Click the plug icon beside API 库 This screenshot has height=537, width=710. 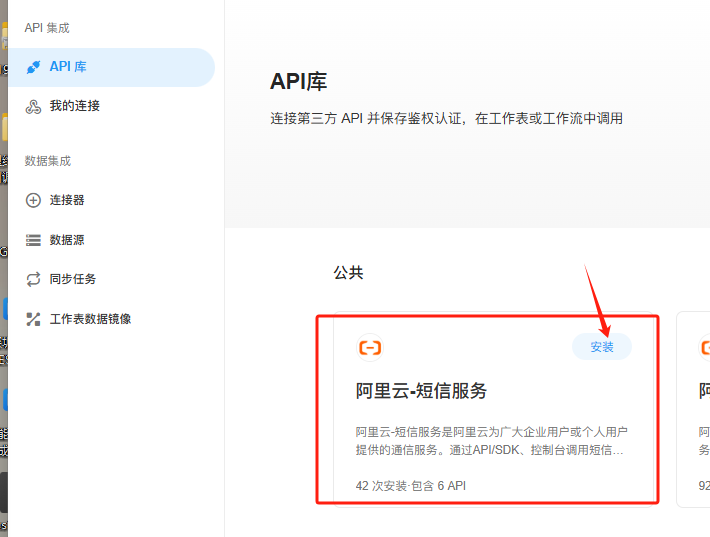(x=33, y=67)
